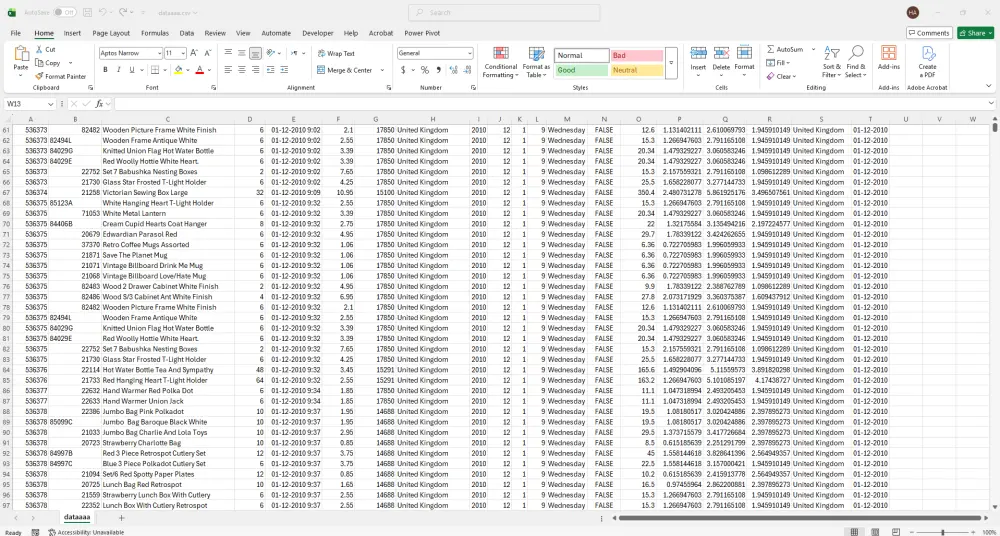Center text horizontally
1000x536 pixels.
coord(242,70)
